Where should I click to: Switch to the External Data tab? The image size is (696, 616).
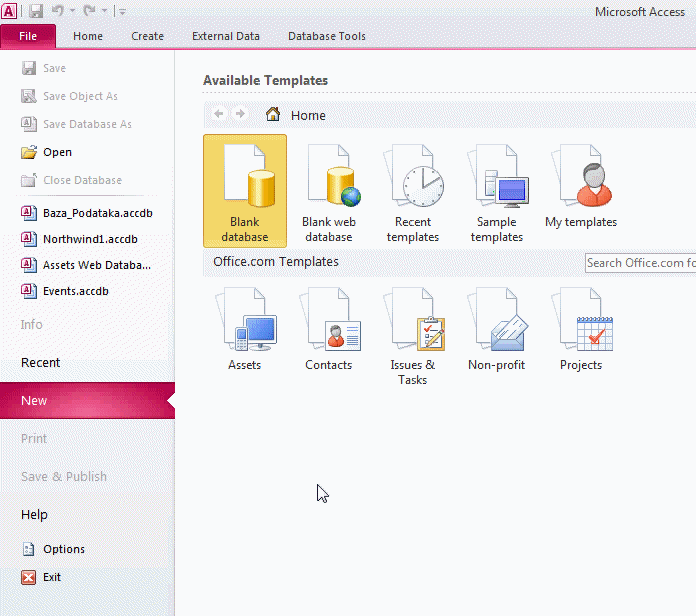point(225,36)
